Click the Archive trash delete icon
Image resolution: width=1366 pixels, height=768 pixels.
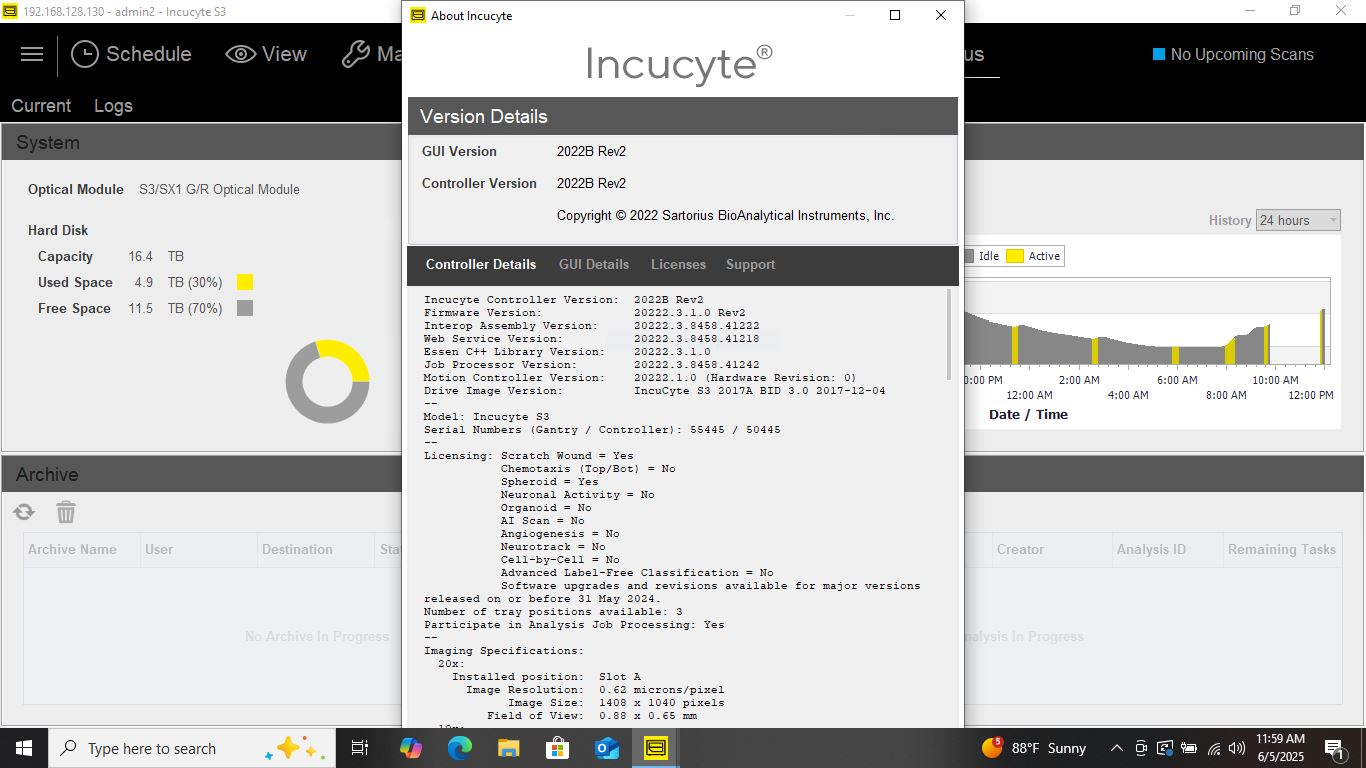click(66, 512)
